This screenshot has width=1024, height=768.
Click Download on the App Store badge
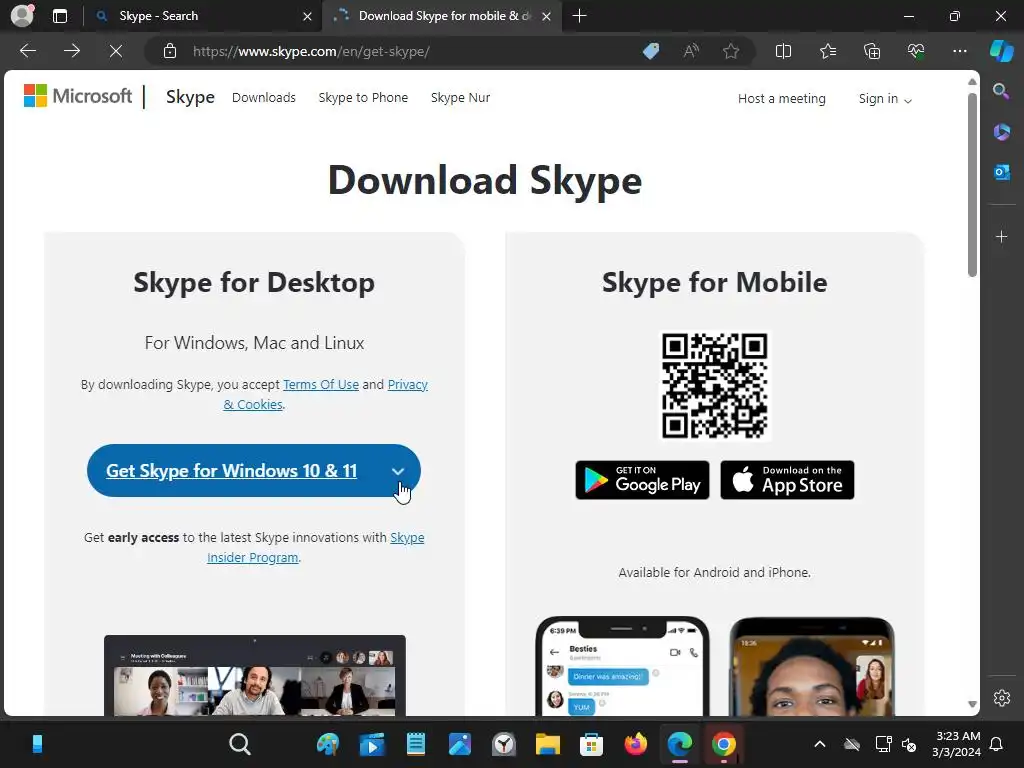click(x=787, y=480)
